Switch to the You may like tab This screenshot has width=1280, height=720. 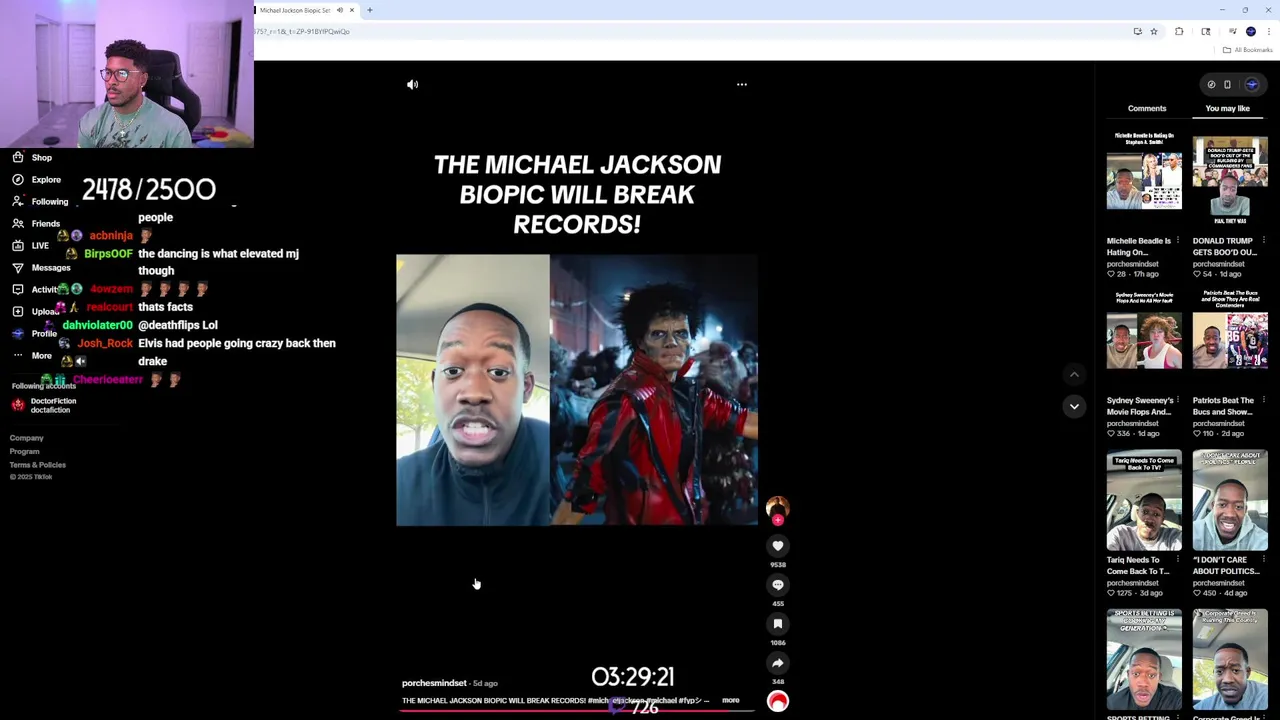click(x=1228, y=108)
